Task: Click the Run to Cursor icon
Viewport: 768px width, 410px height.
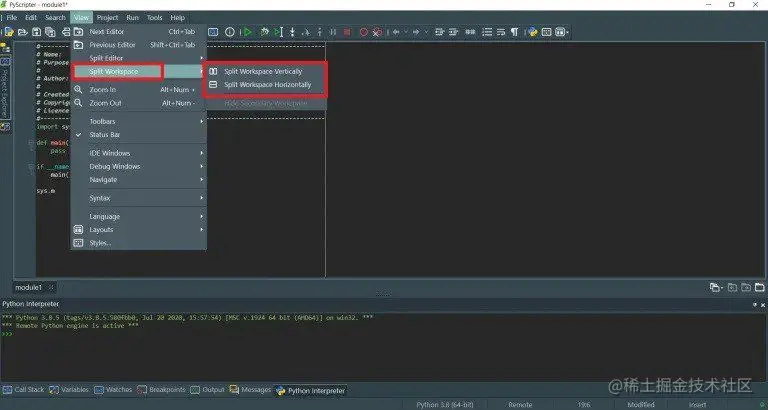Action: (278, 32)
